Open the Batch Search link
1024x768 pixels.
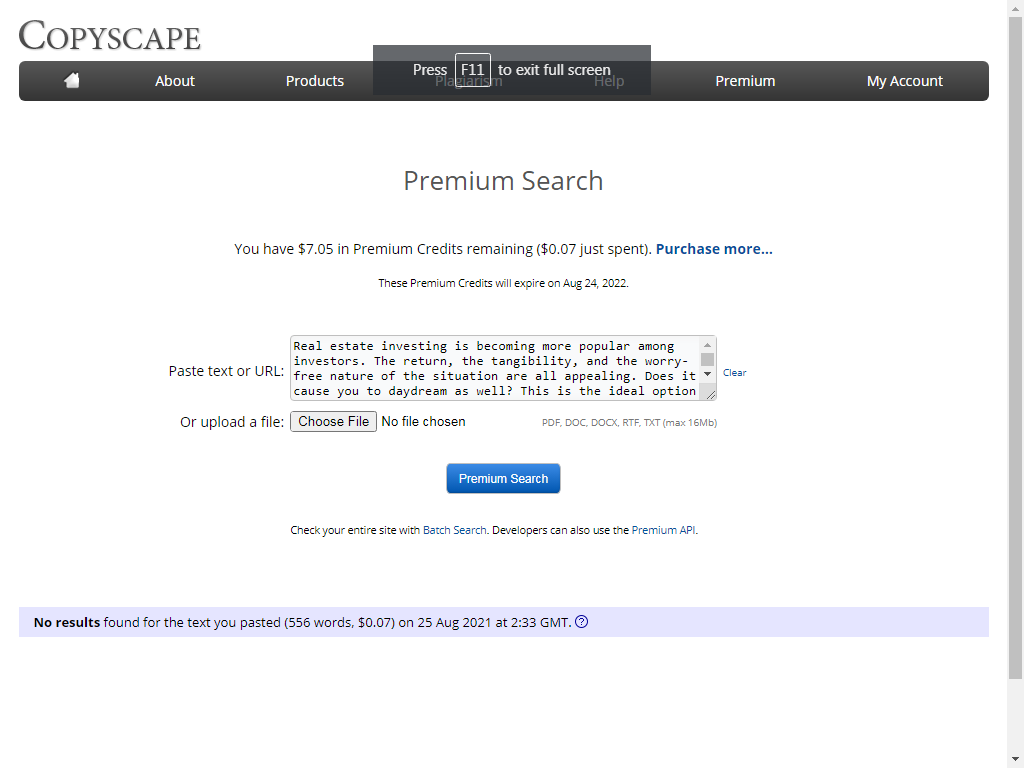[455, 530]
